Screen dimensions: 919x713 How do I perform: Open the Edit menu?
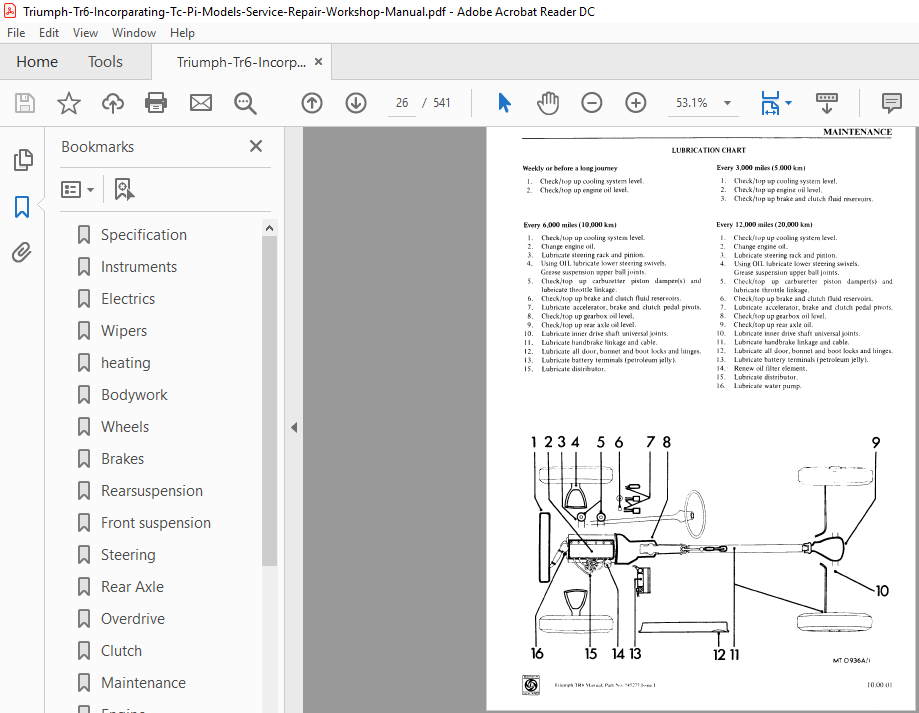click(x=49, y=33)
